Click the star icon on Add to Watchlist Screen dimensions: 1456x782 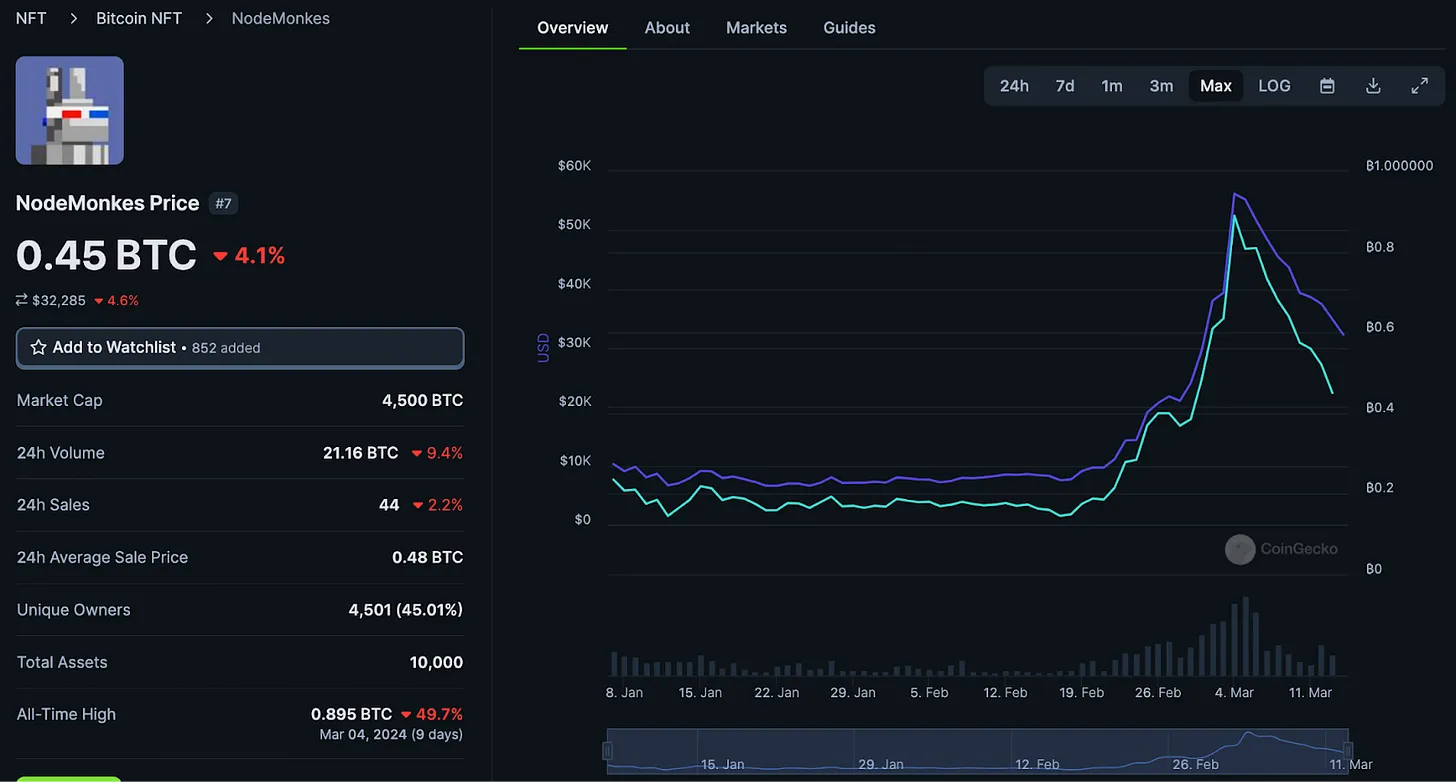click(x=38, y=348)
